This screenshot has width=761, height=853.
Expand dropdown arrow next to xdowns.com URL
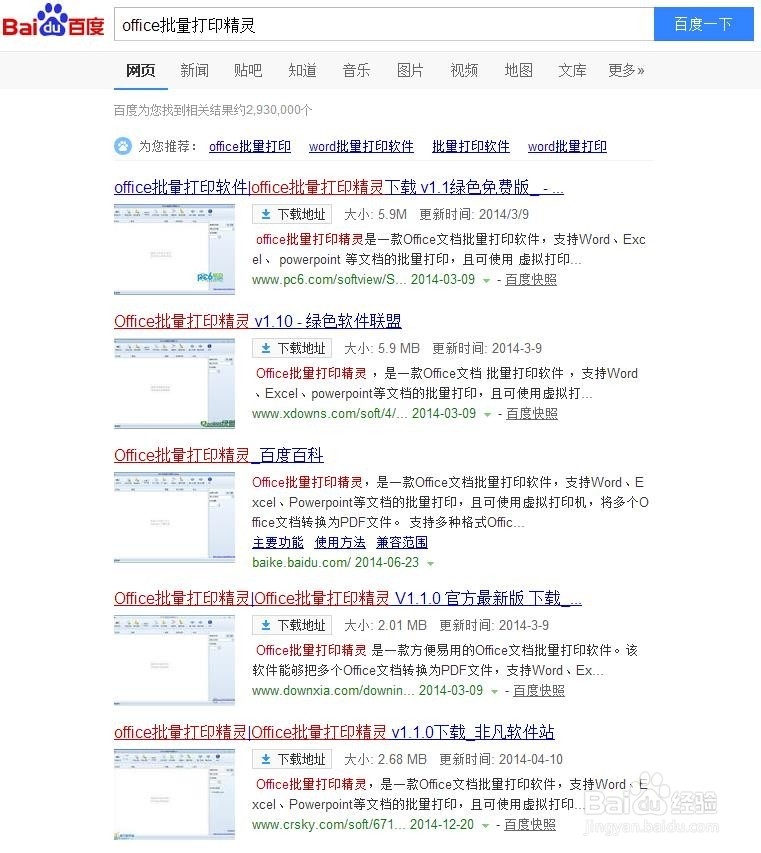[487, 415]
